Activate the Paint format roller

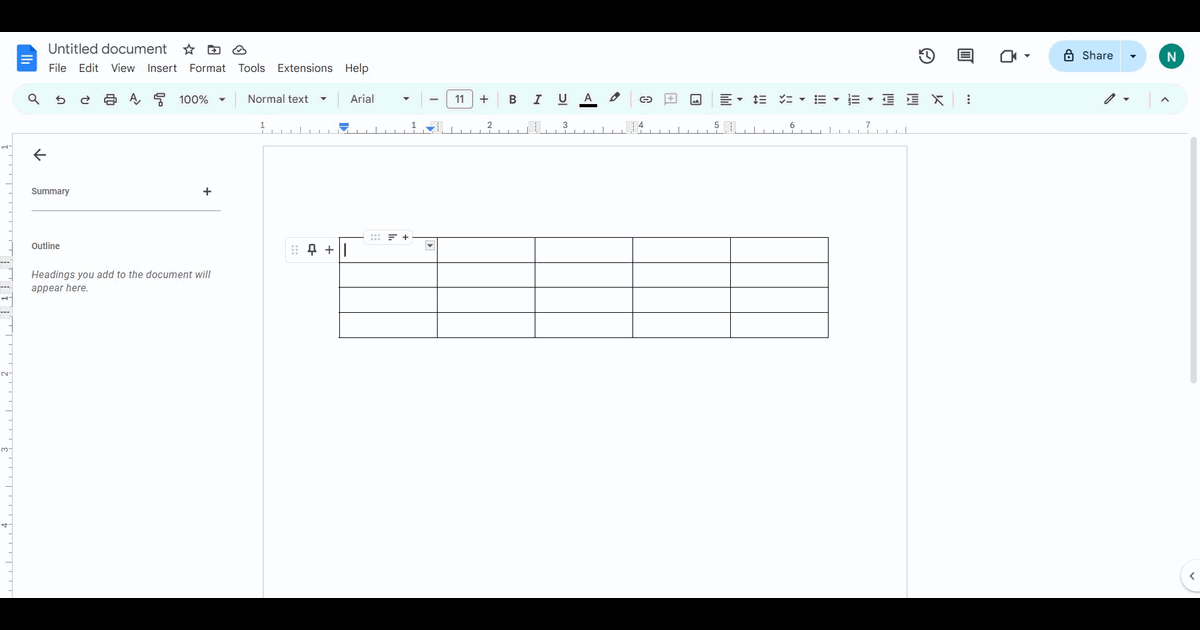pyautogui.click(x=160, y=99)
